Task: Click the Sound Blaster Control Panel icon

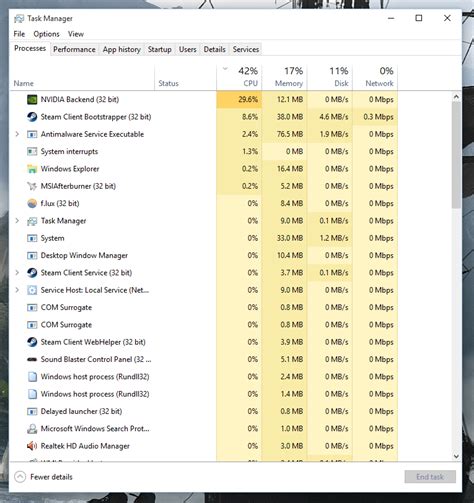Action: tap(32, 359)
